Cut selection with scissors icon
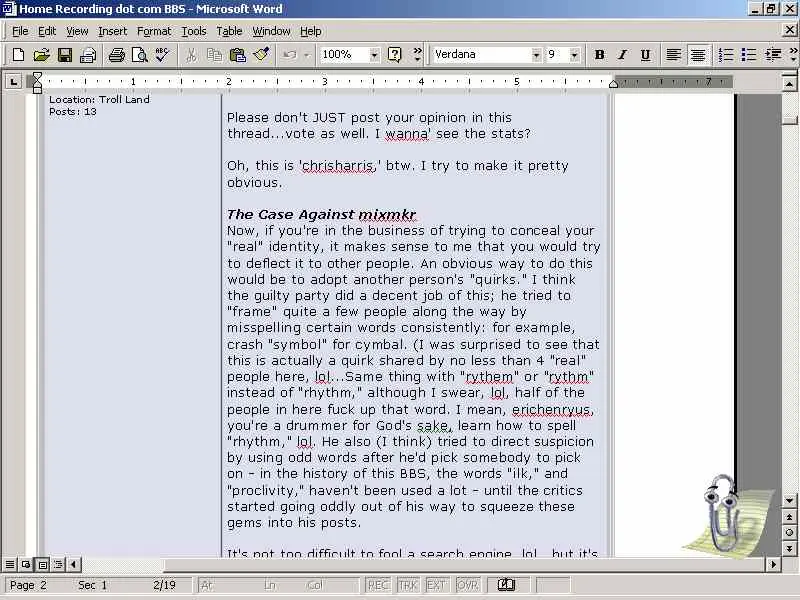The width and height of the screenshot is (800, 600). pos(191,55)
